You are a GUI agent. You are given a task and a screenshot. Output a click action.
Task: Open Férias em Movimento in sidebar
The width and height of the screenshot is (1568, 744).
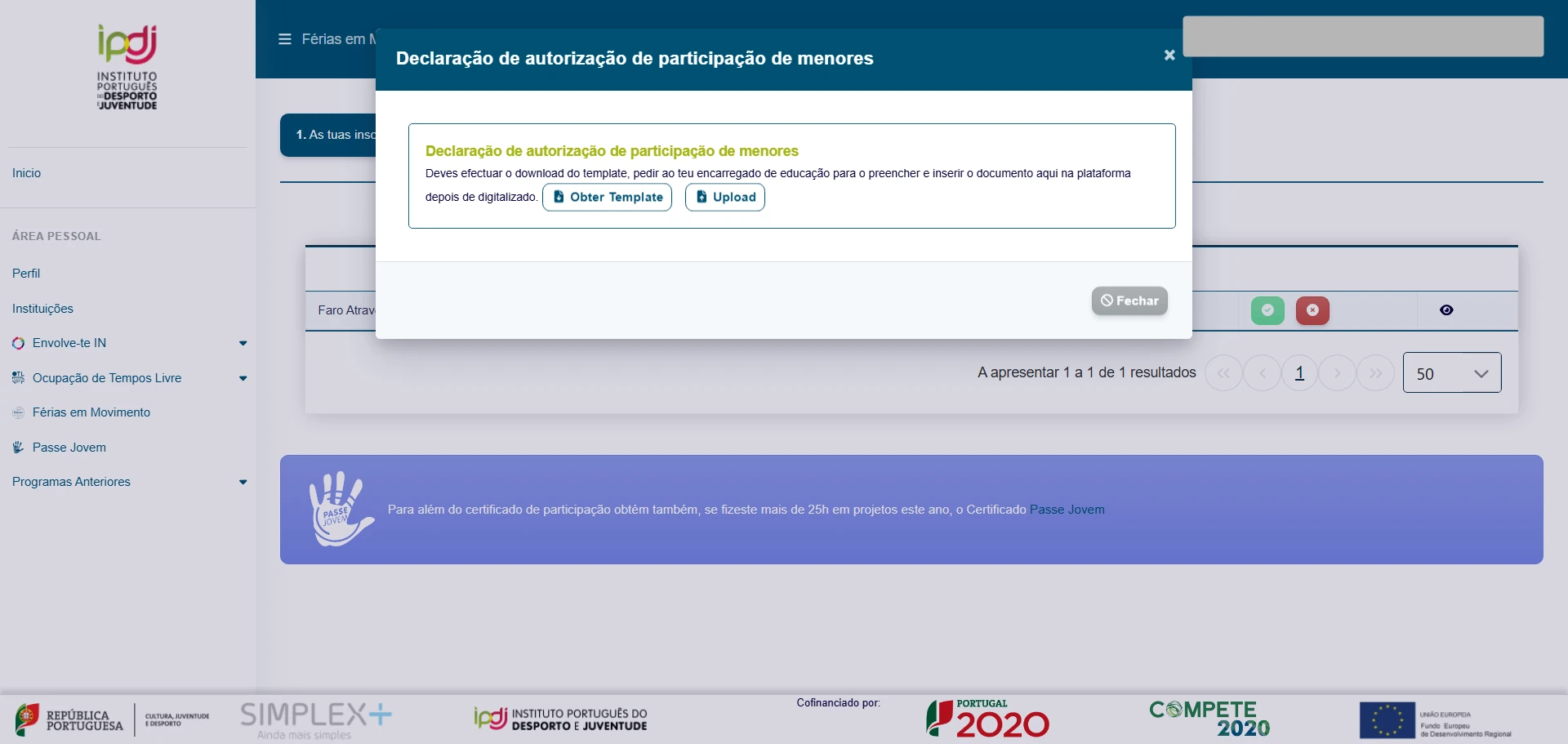[91, 412]
